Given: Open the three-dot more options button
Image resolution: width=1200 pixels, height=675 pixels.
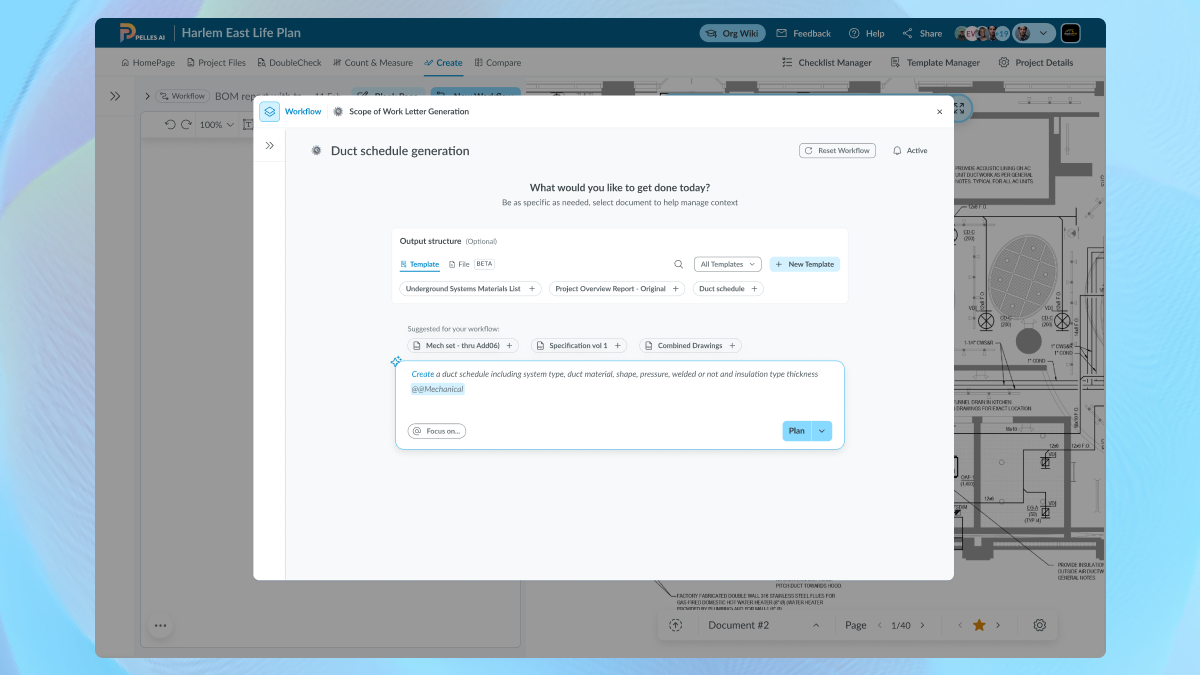Looking at the screenshot, I should 160,626.
